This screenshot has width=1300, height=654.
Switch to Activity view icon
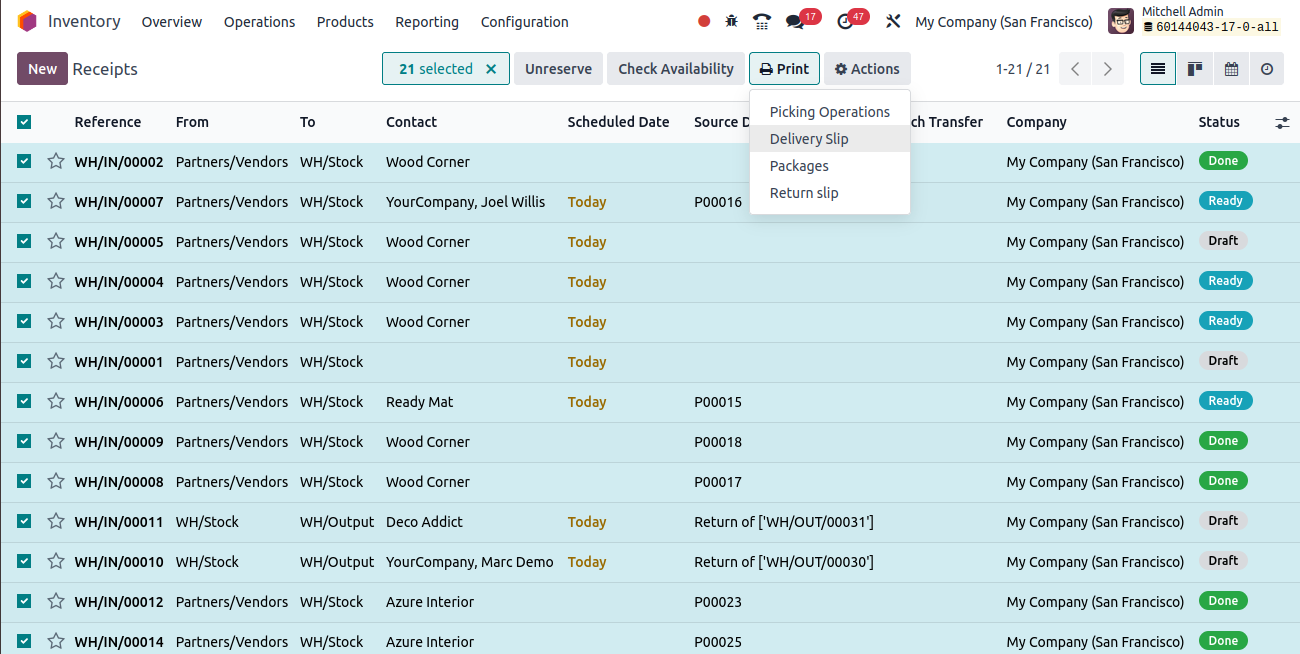point(1267,69)
